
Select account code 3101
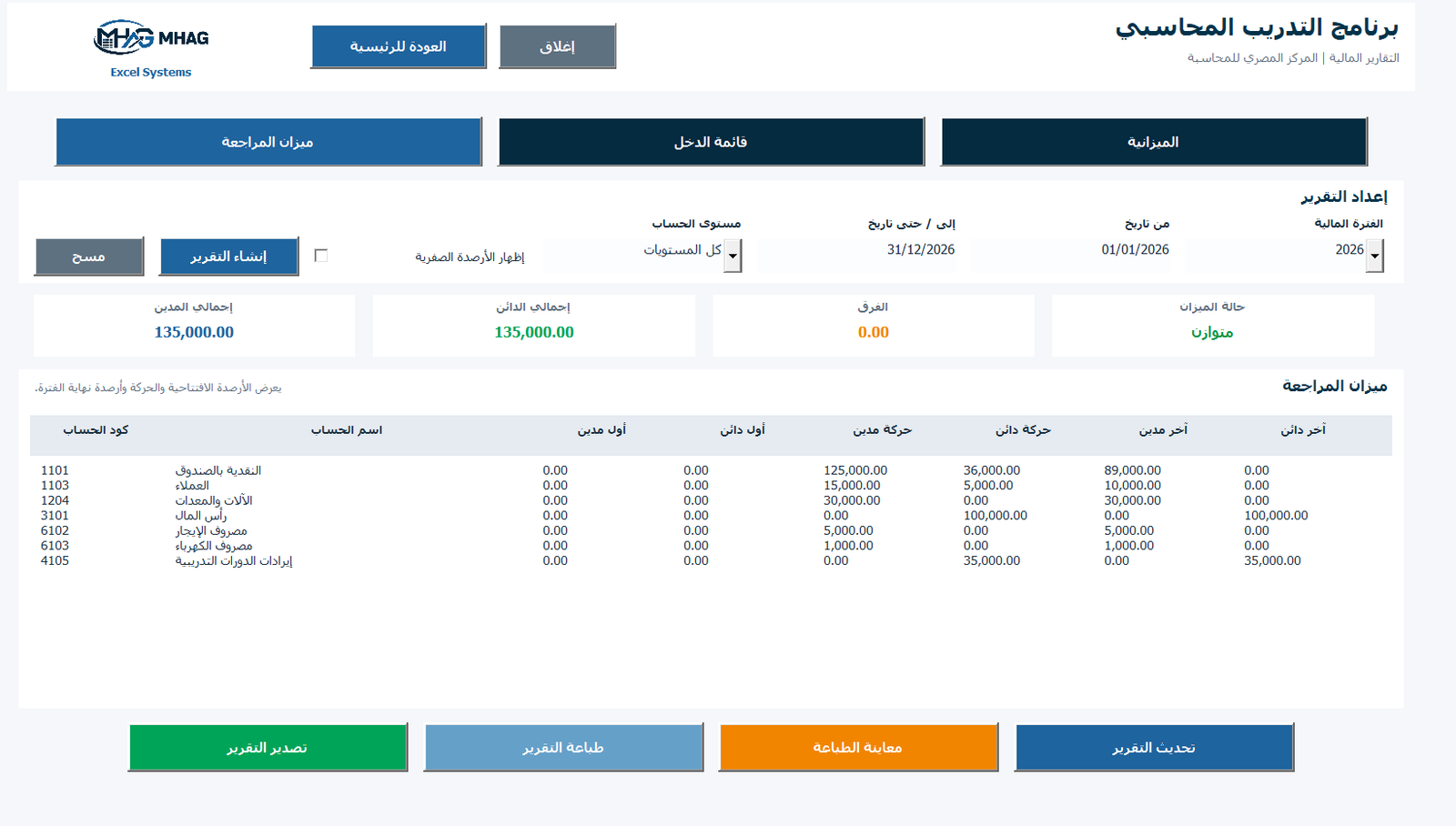tap(55, 516)
